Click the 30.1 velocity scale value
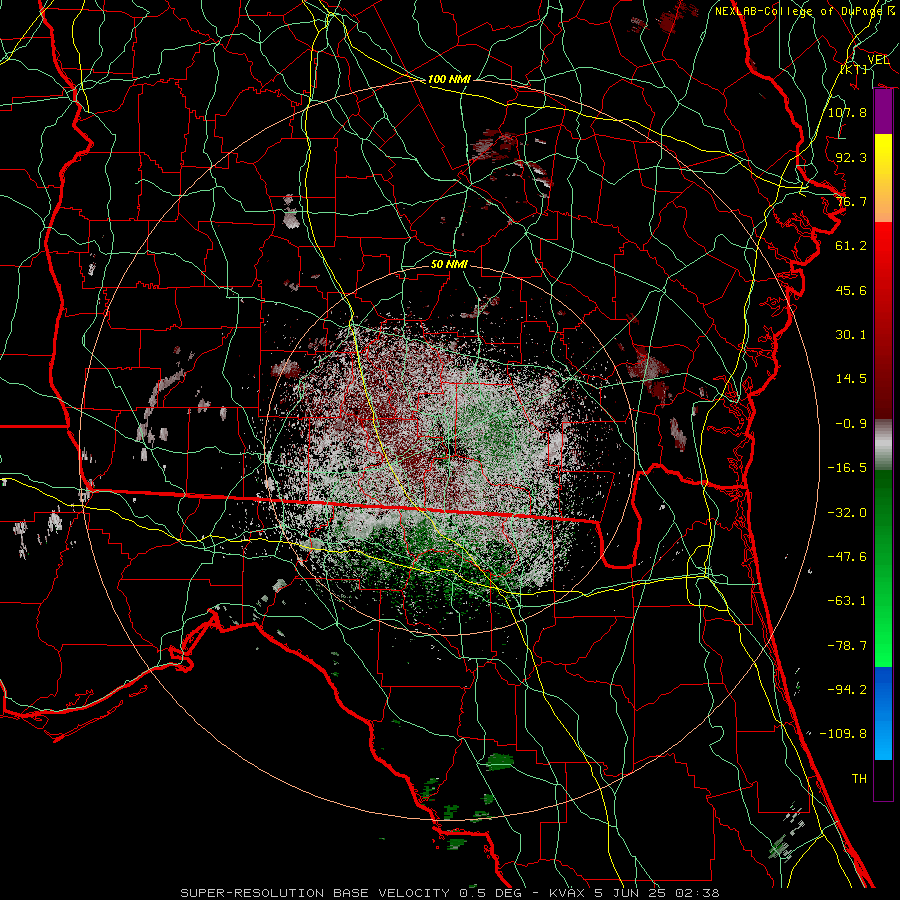 pyautogui.click(x=851, y=335)
